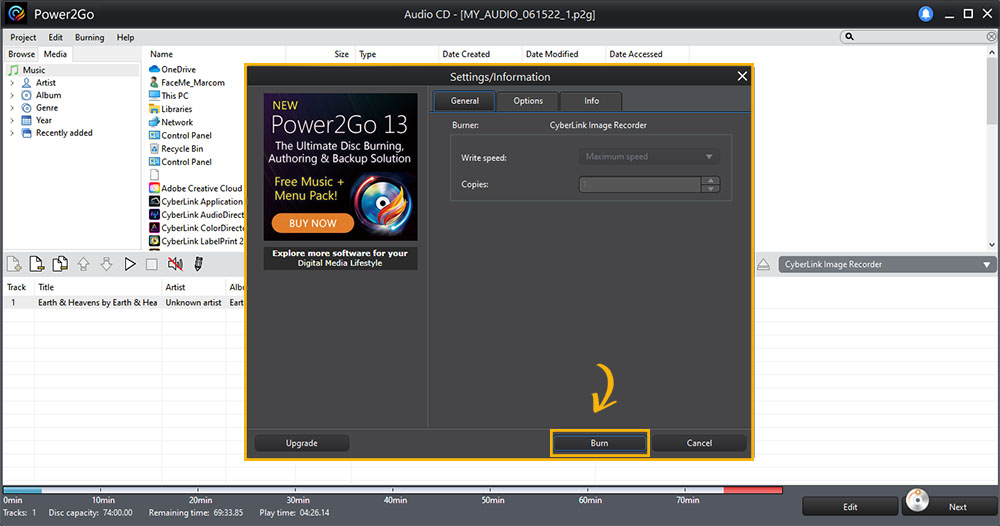Click the Network icon in file list

[x=154, y=122]
